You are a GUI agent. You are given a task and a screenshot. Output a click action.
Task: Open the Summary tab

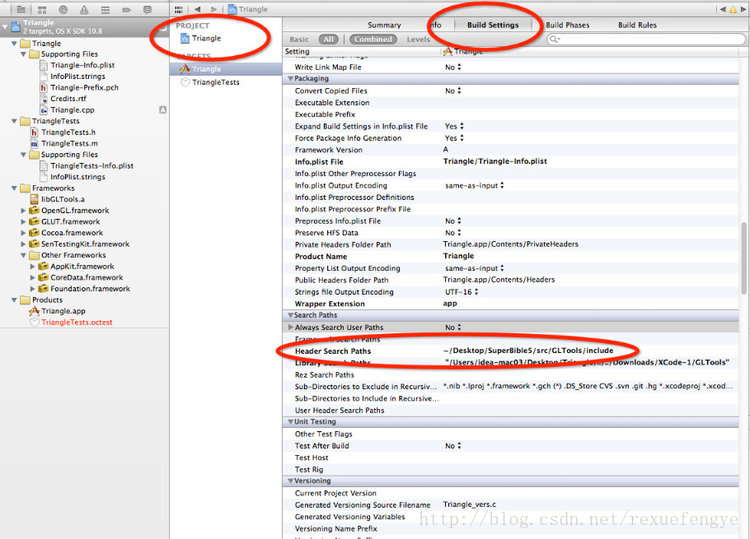click(x=384, y=25)
